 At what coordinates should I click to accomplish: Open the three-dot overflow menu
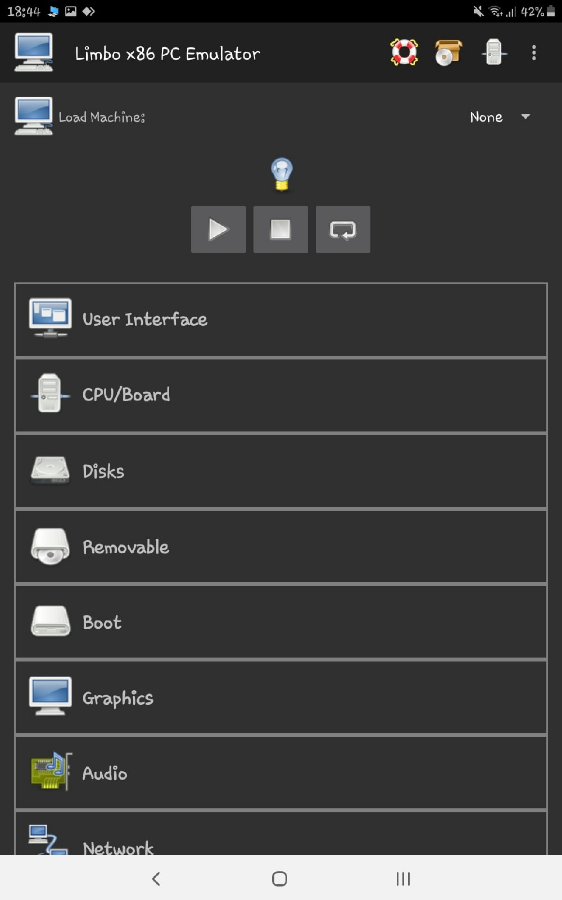[x=534, y=53]
